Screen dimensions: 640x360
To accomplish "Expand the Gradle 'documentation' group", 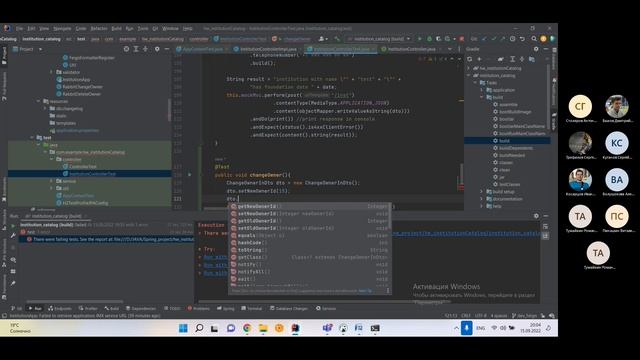I will [x=482, y=199].
